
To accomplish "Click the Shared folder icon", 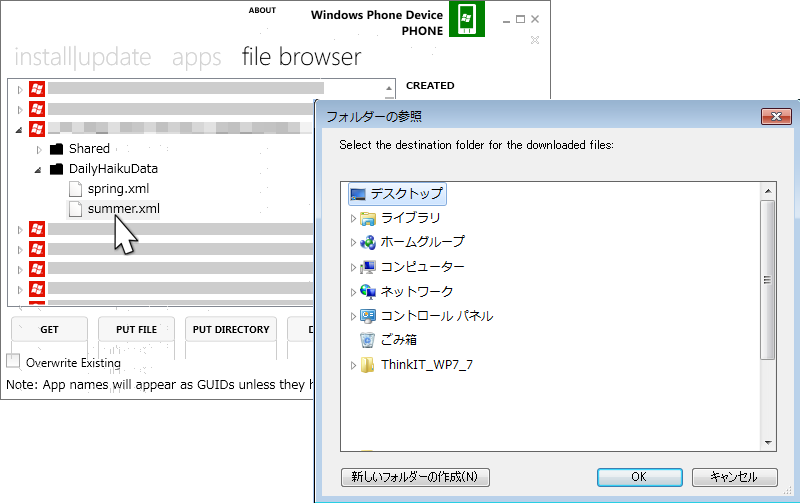I will (x=56, y=149).
